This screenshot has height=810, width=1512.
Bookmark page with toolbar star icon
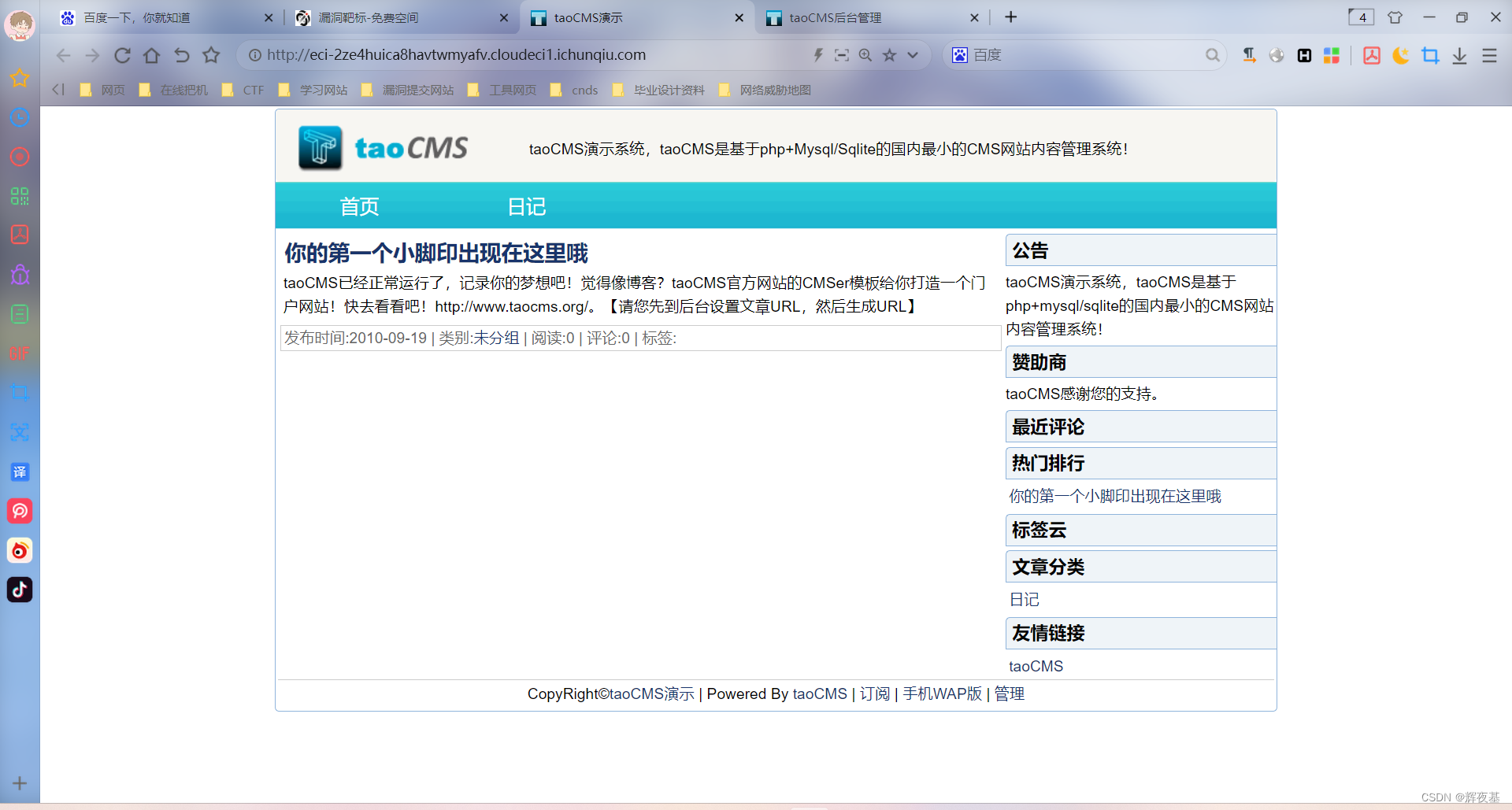(211, 55)
